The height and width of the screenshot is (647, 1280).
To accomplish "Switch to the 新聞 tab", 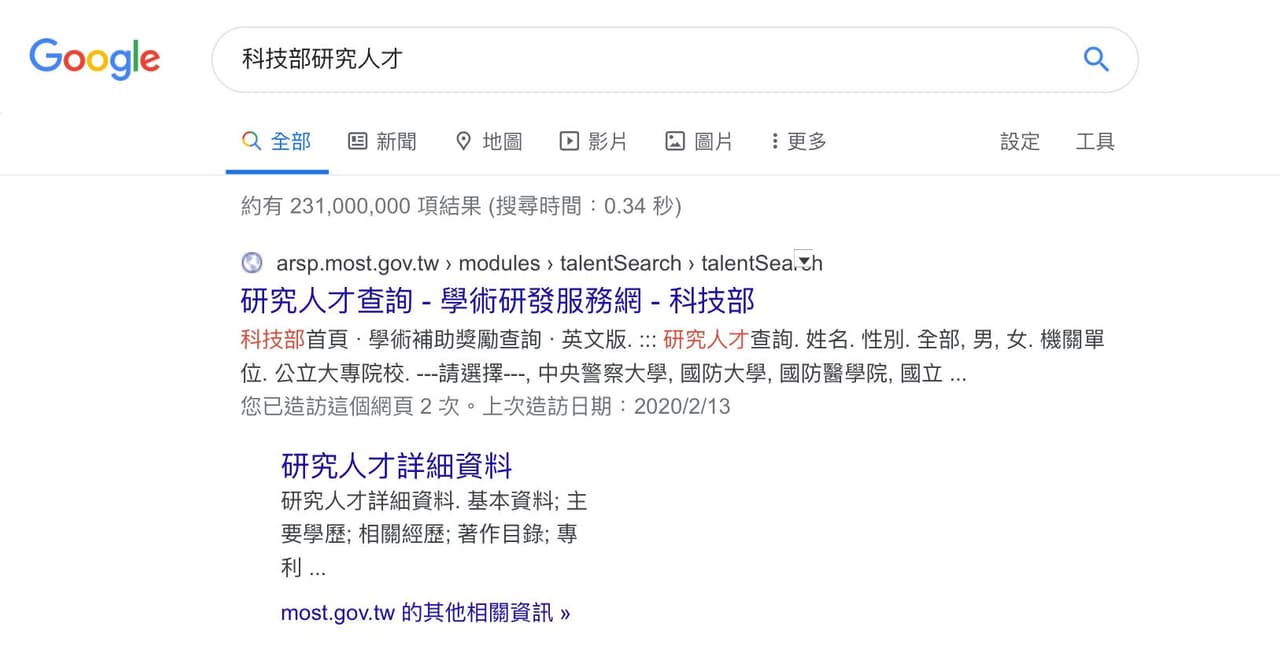I will point(382,142).
